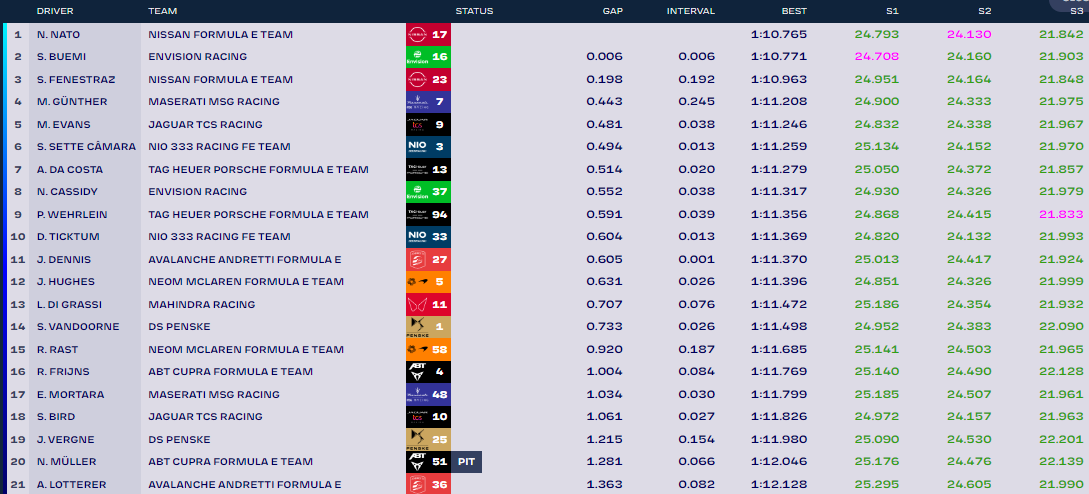This screenshot has height=494, width=1089.
Task: Click the PIT status badge for N. Müller
Action: [x=466, y=462]
